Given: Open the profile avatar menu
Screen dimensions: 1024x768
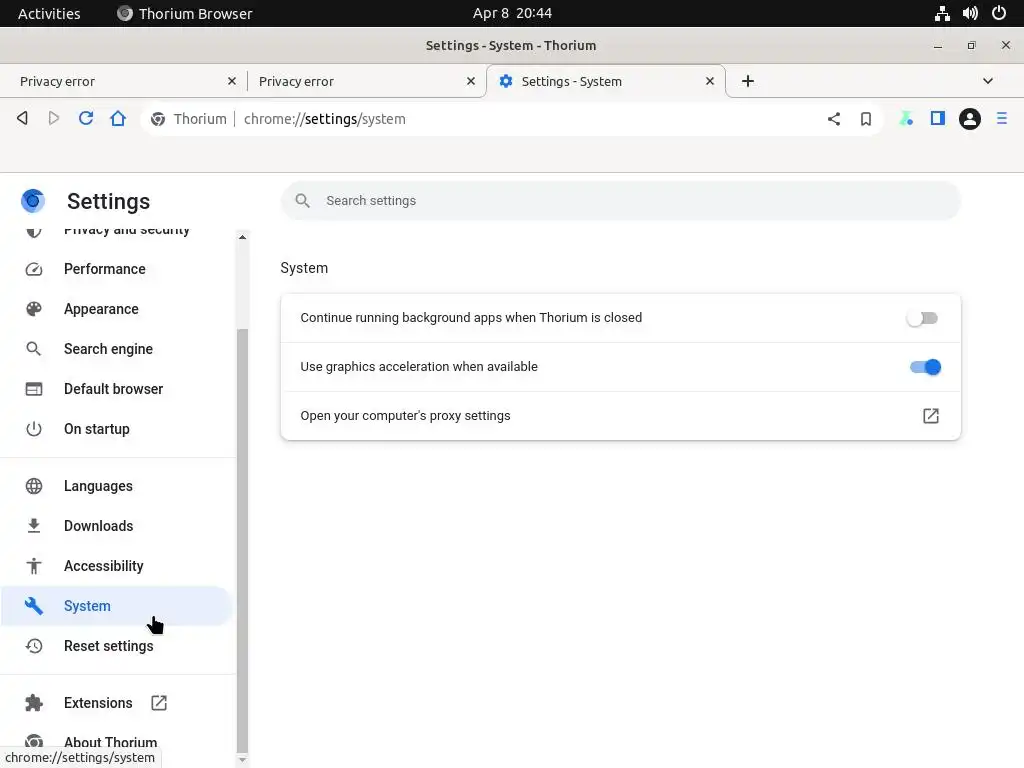Looking at the screenshot, I should (x=970, y=119).
